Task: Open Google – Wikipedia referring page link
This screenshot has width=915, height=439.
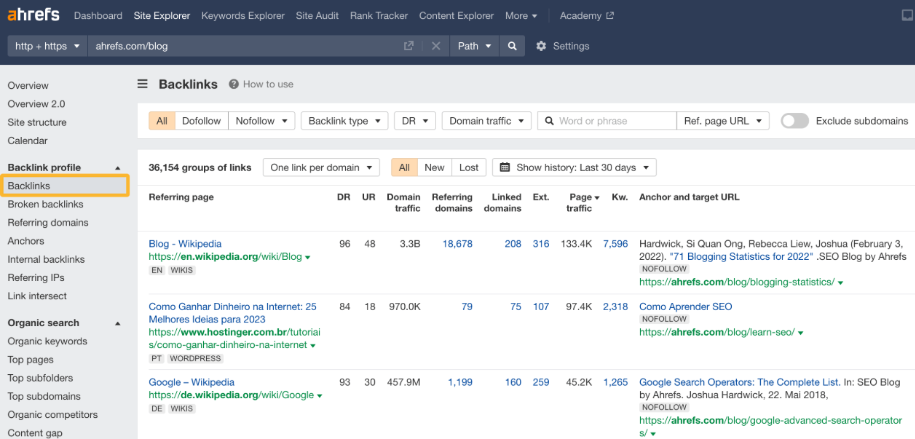Action: (x=191, y=382)
